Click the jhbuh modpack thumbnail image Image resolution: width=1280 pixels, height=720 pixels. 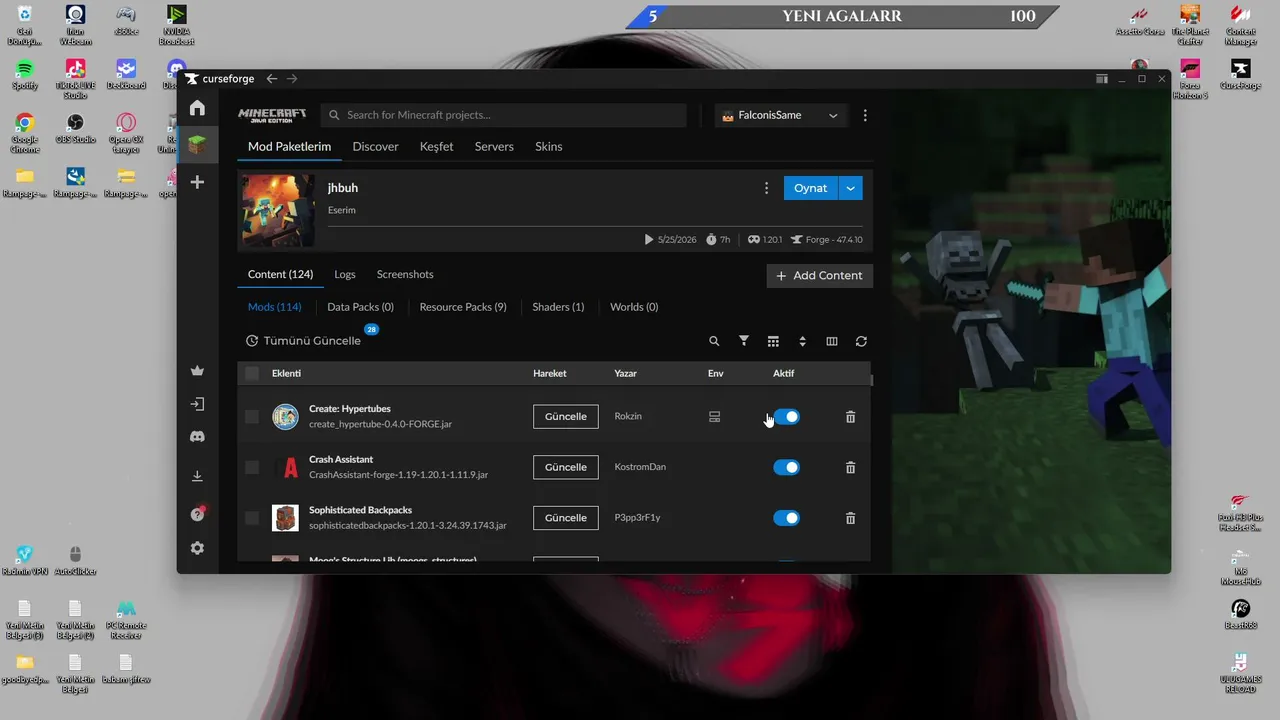click(279, 211)
